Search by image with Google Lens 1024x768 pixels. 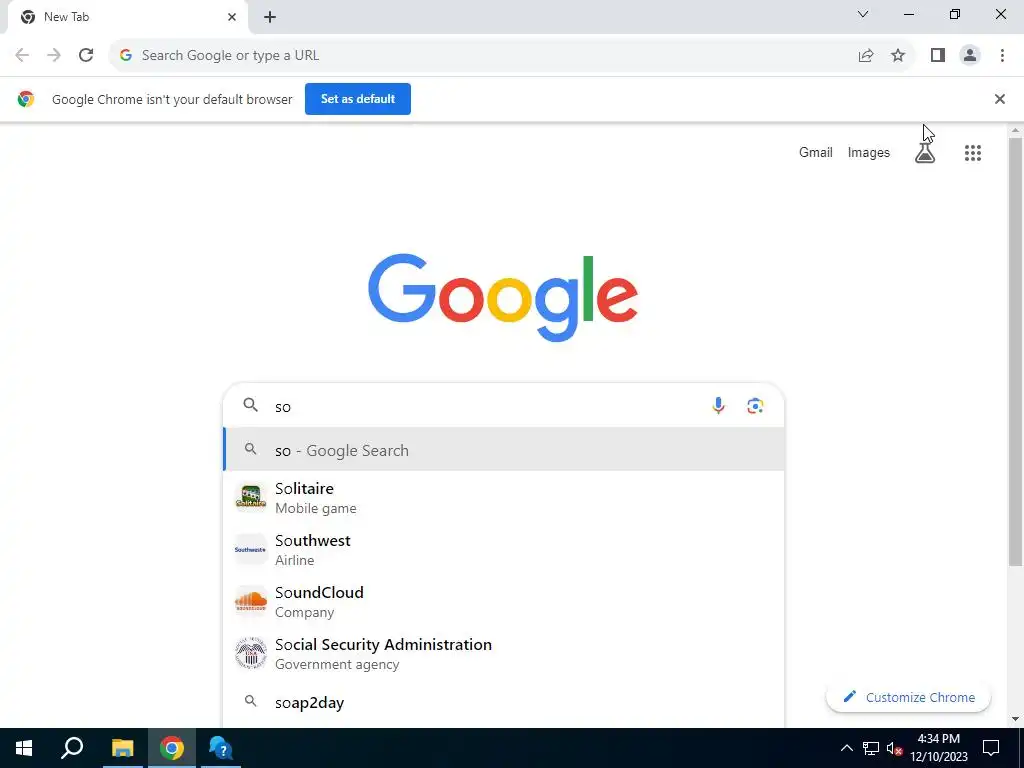pyautogui.click(x=755, y=406)
